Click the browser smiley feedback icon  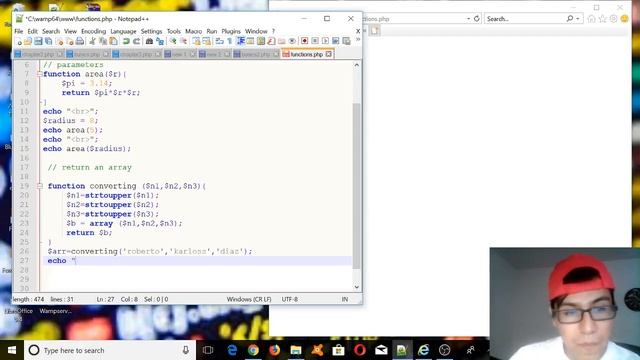pyautogui.click(x=624, y=19)
